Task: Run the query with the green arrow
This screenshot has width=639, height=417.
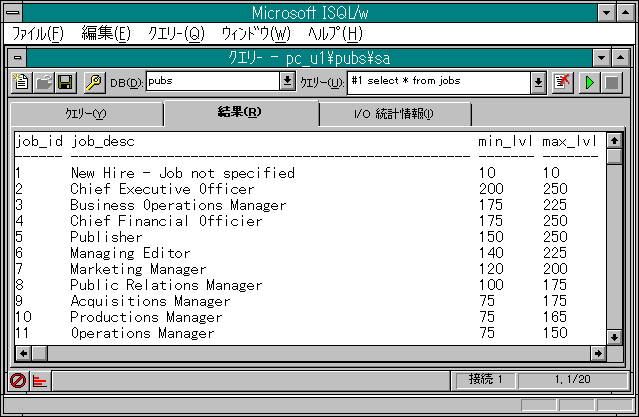Action: [x=589, y=83]
